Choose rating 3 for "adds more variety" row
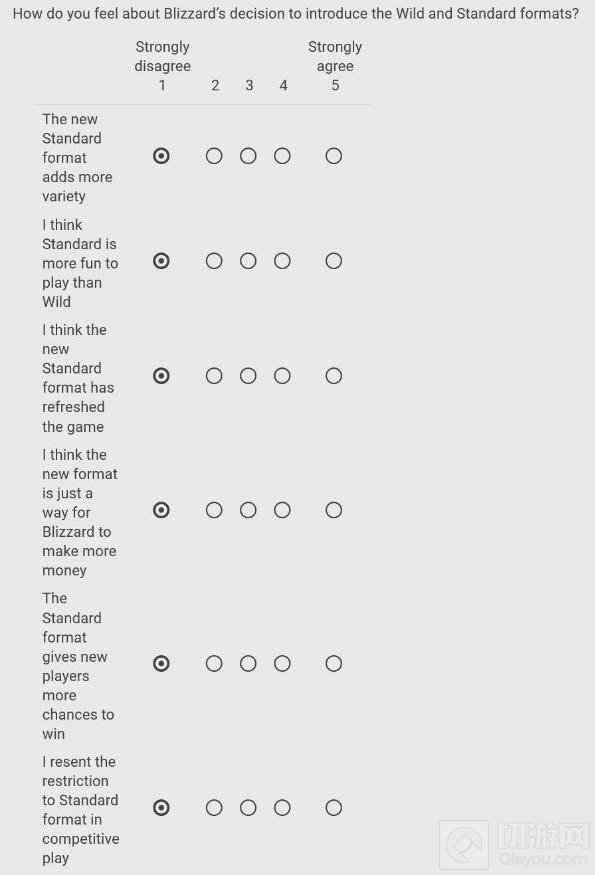This screenshot has height=875, width=595. click(x=248, y=156)
